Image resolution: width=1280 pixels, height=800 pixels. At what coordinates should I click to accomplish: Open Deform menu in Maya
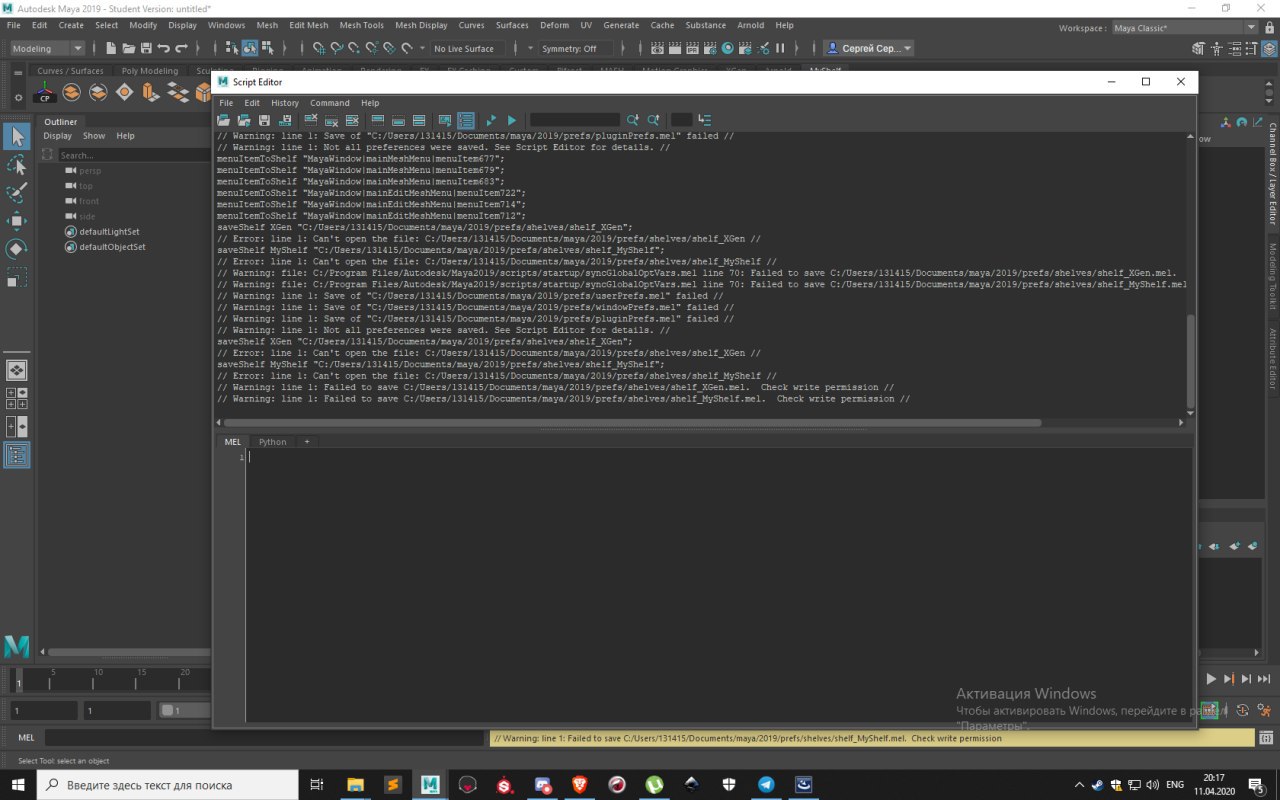coord(553,25)
